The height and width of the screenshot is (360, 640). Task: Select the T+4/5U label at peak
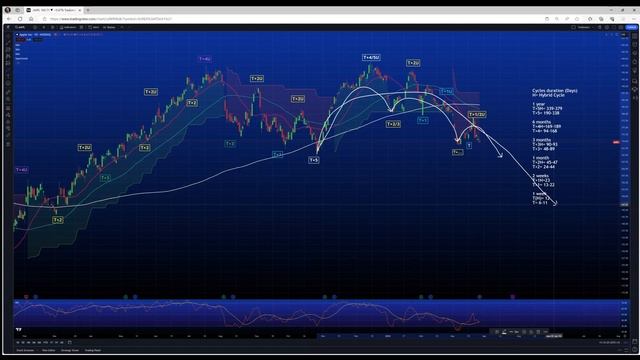tap(371, 58)
